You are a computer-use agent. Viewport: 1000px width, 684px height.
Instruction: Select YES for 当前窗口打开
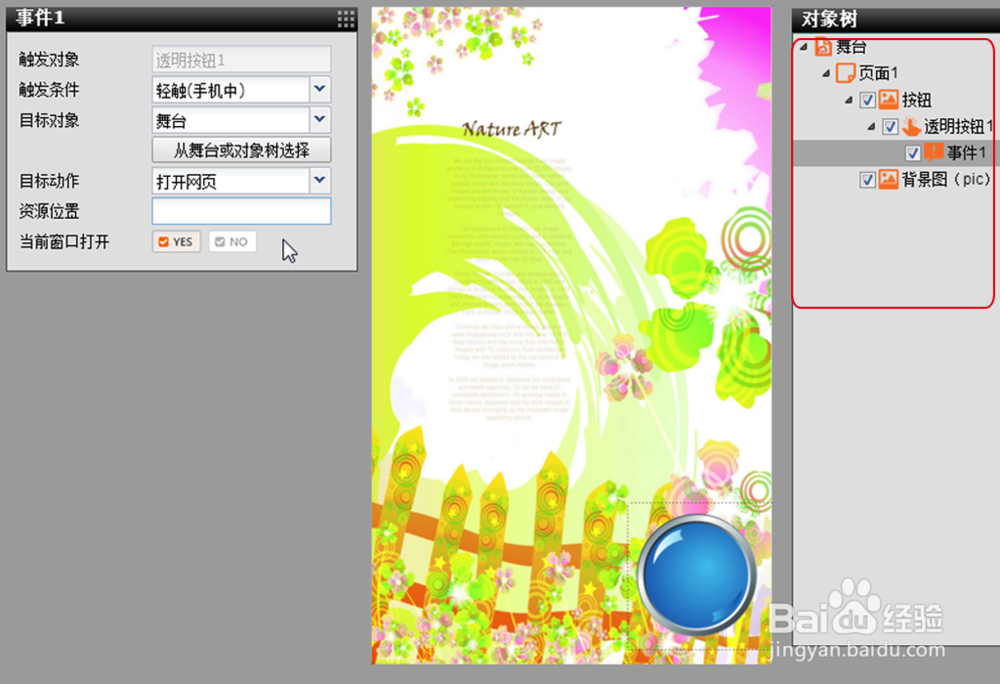[x=176, y=242]
